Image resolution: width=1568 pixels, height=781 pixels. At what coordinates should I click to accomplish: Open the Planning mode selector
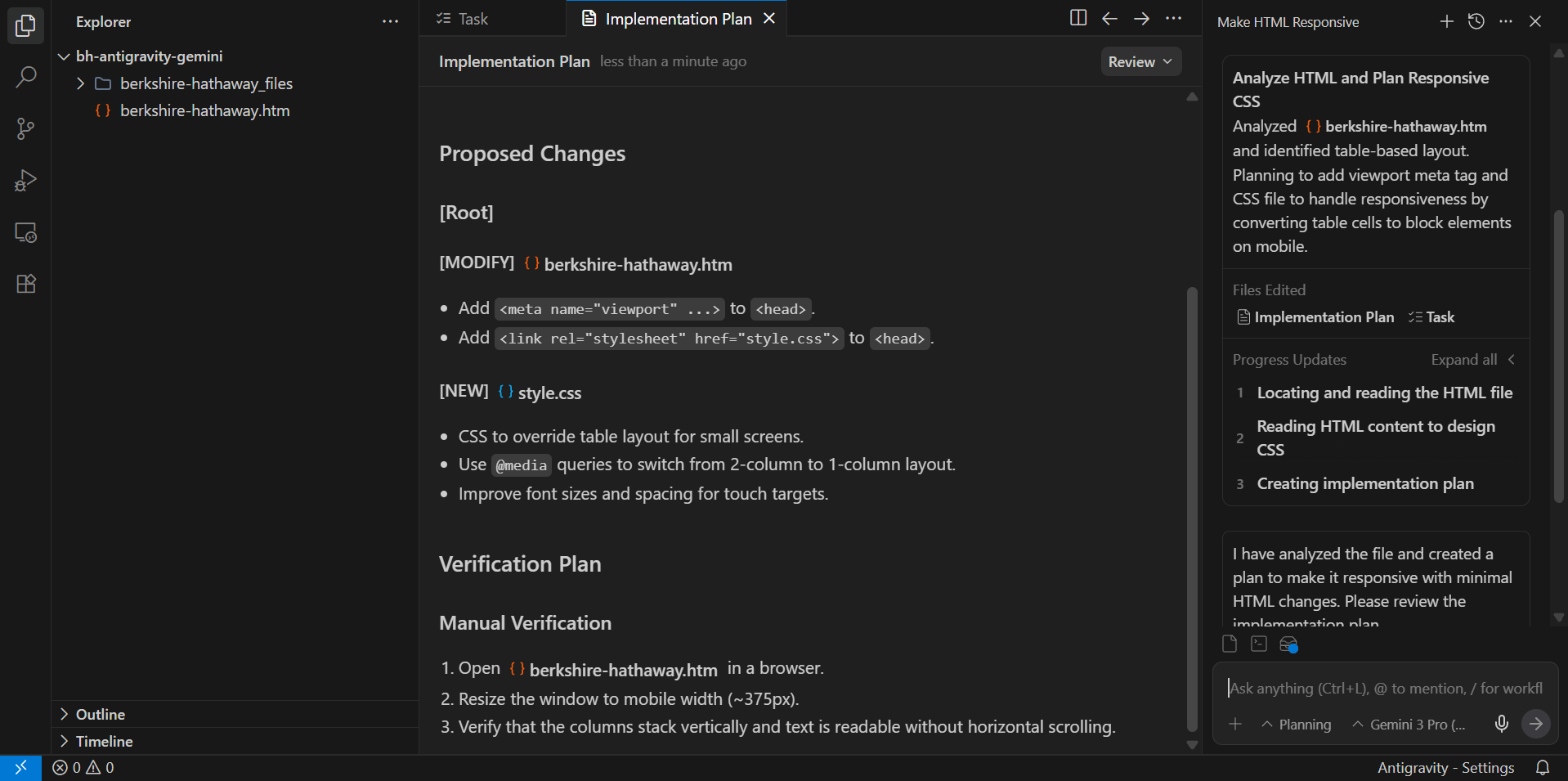pyautogui.click(x=1297, y=725)
